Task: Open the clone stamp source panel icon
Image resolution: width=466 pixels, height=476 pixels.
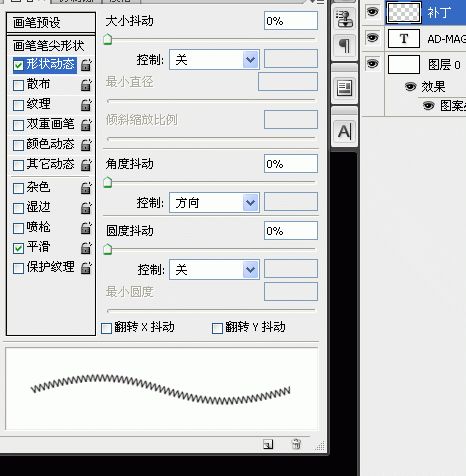Action: coord(344,18)
